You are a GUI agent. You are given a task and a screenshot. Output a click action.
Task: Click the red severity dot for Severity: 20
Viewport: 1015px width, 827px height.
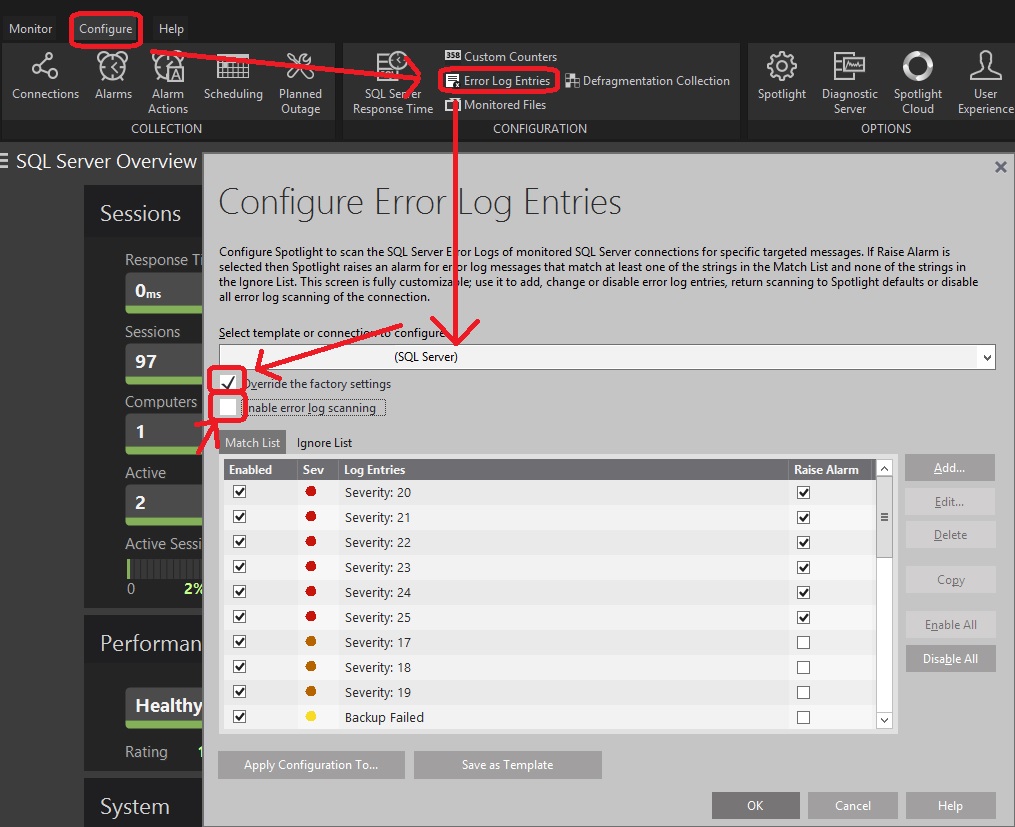pyautogui.click(x=311, y=491)
